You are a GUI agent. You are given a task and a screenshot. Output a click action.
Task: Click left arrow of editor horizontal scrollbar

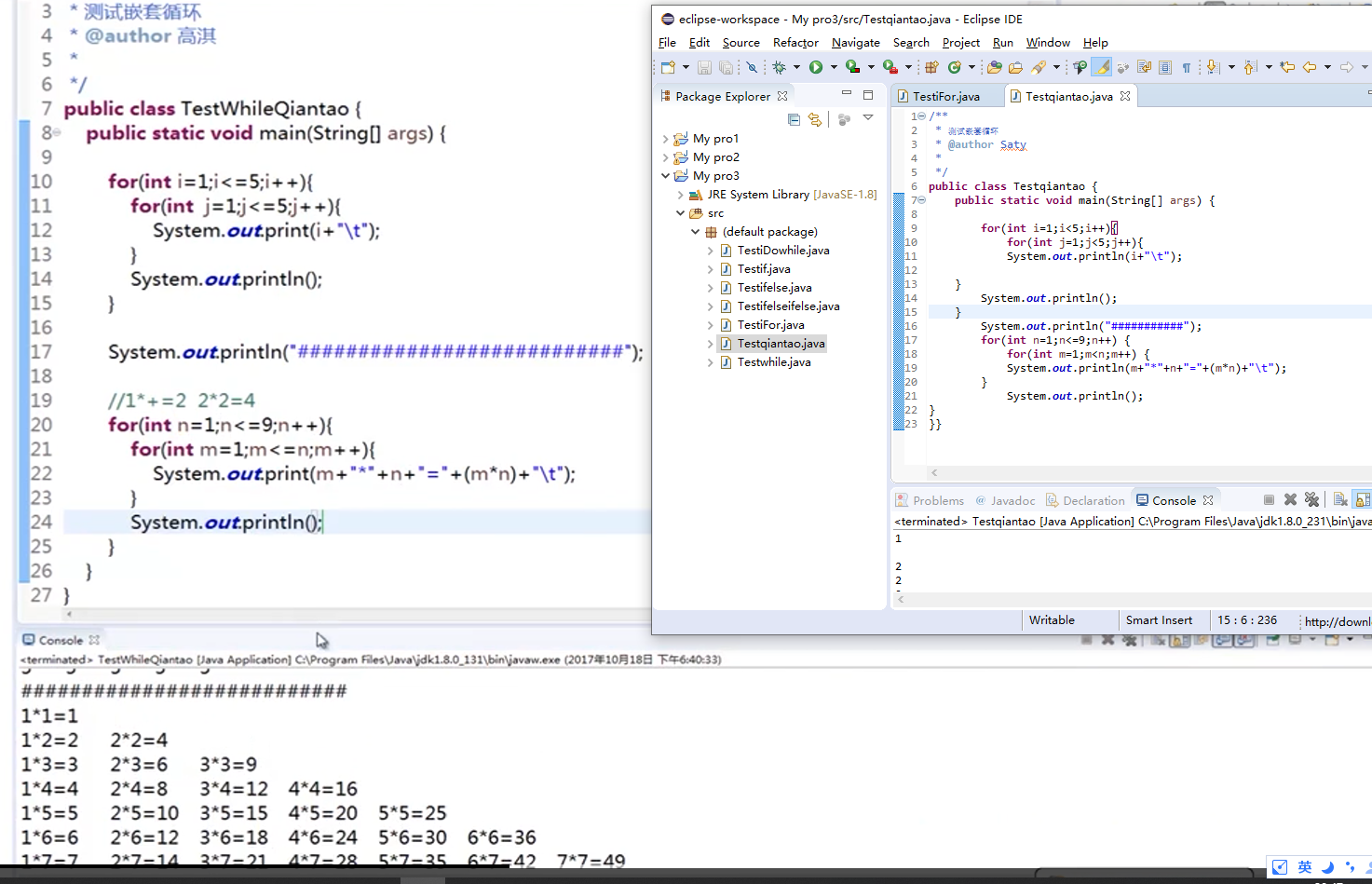(934, 472)
